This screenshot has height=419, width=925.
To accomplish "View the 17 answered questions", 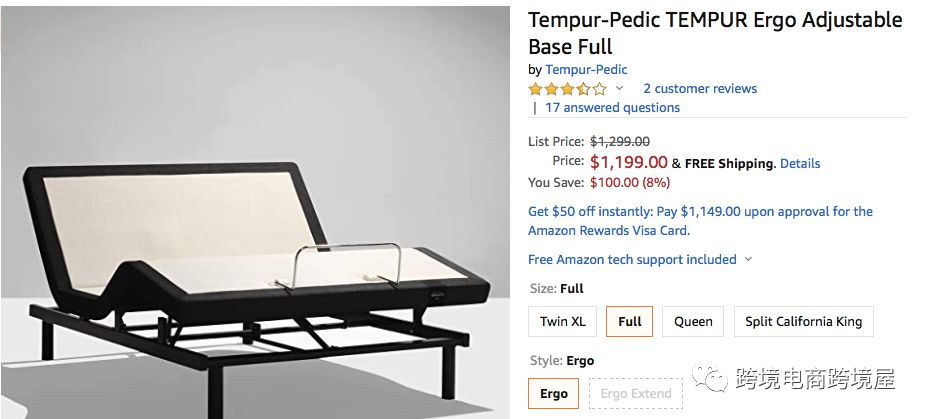I will coord(612,107).
